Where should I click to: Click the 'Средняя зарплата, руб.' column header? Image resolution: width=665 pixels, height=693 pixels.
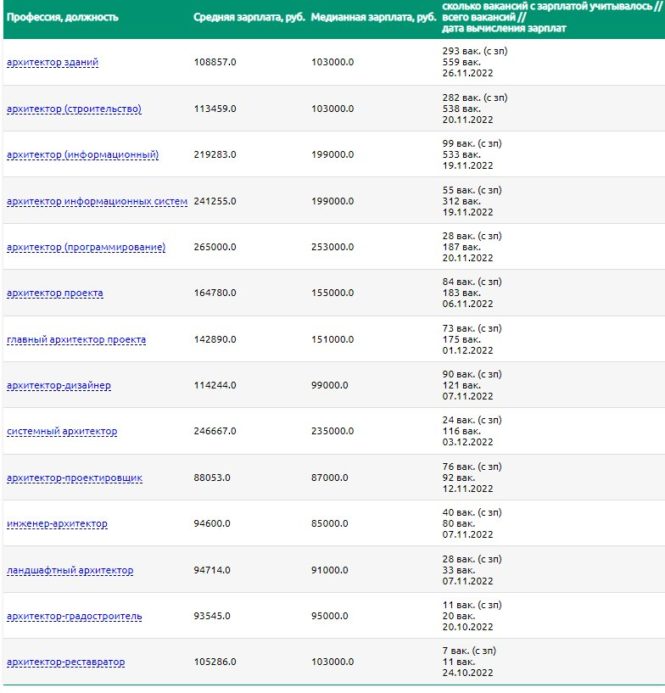pyautogui.click(x=249, y=17)
